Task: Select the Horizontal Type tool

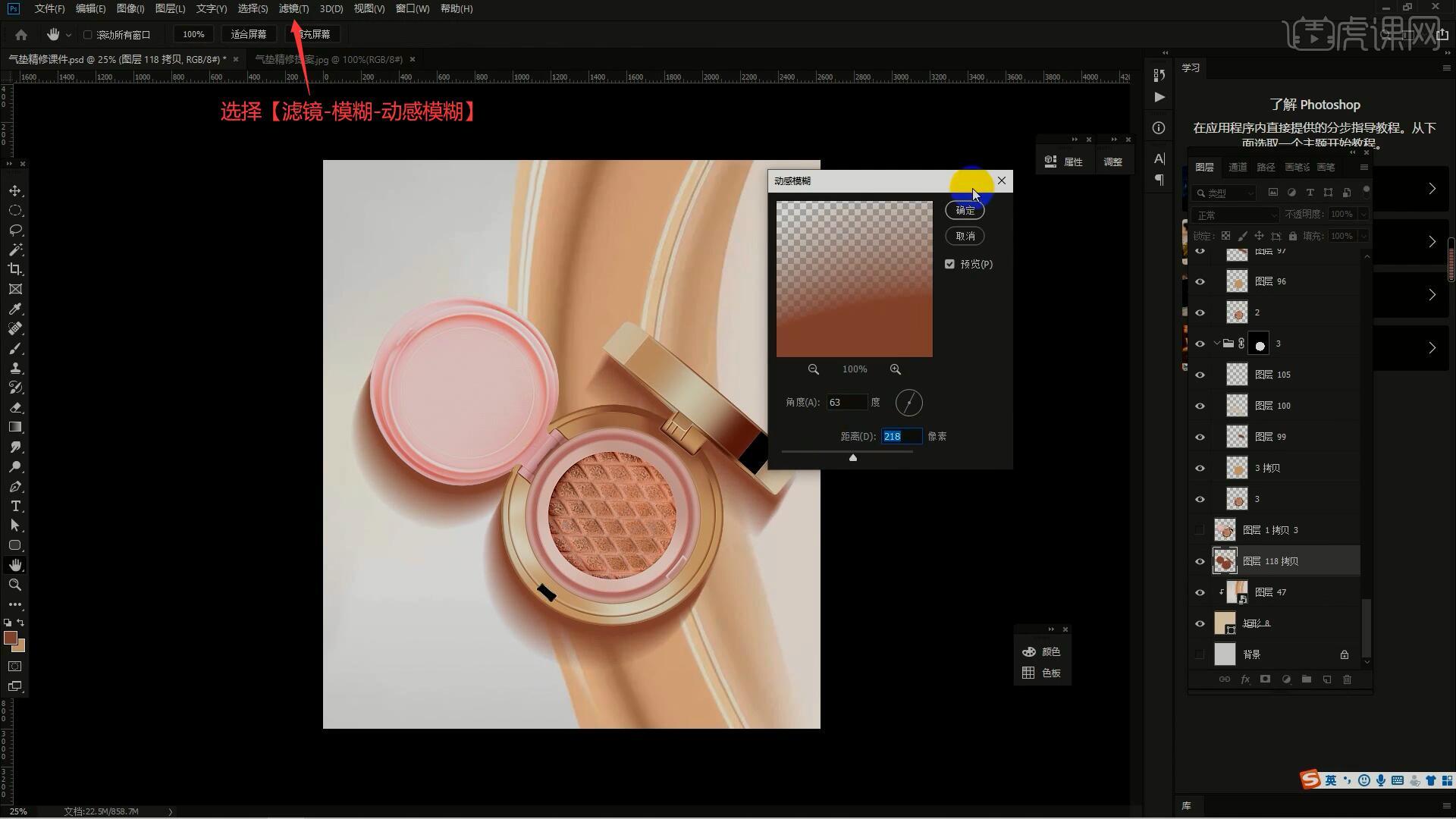Action: (15, 506)
